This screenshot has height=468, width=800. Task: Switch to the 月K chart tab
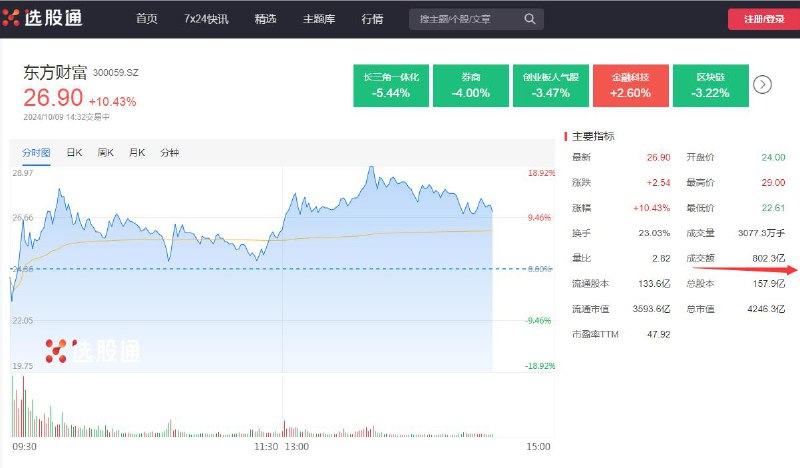click(x=137, y=153)
